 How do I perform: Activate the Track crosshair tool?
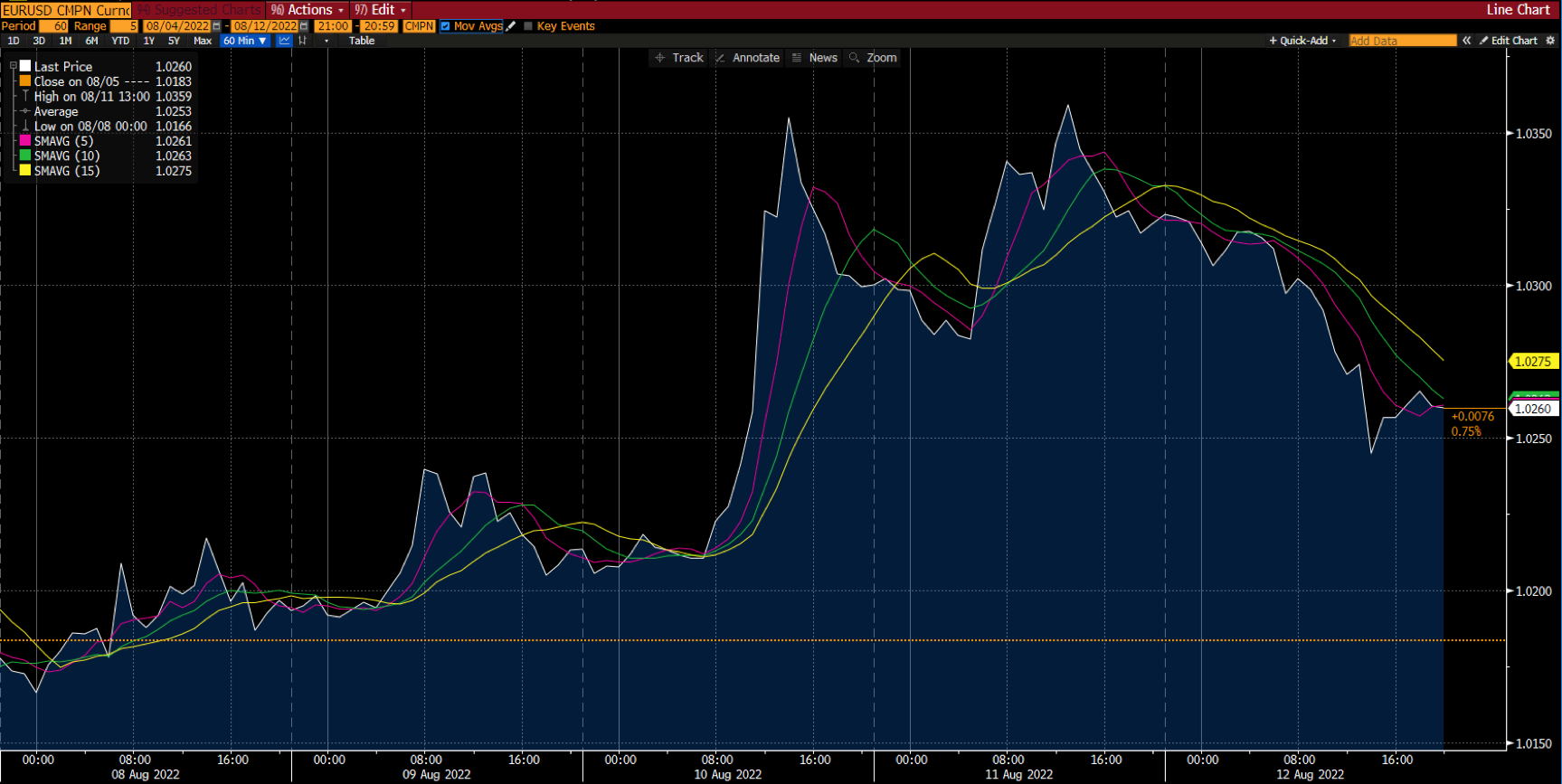click(679, 58)
